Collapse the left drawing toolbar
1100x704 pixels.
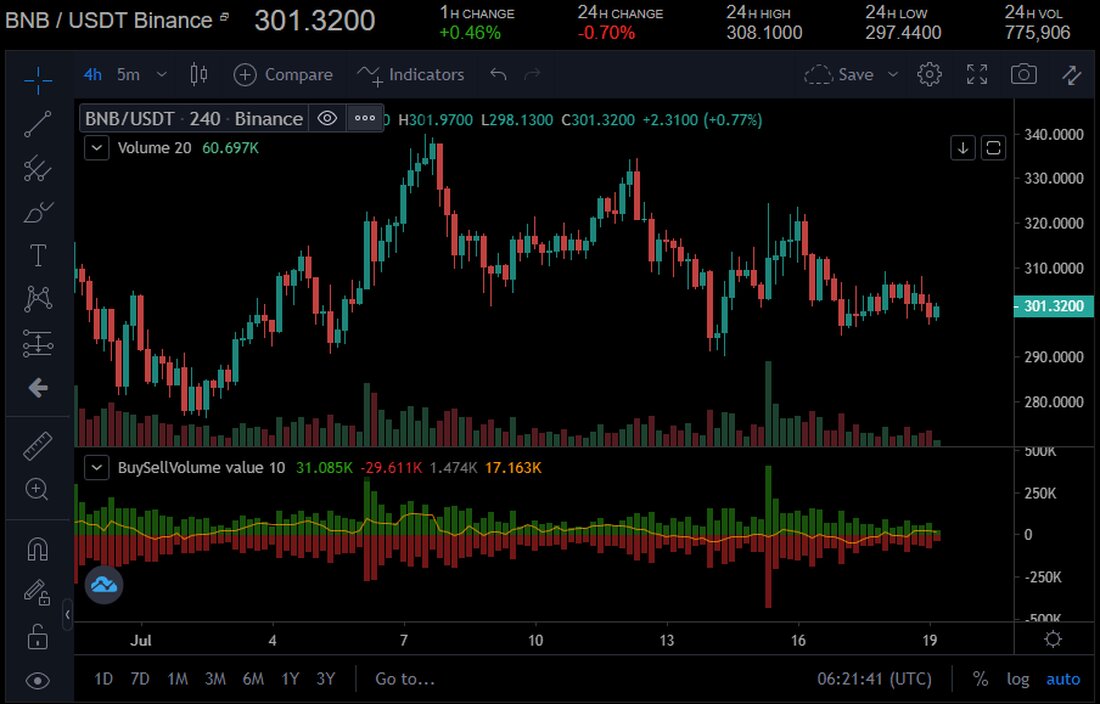(x=67, y=615)
